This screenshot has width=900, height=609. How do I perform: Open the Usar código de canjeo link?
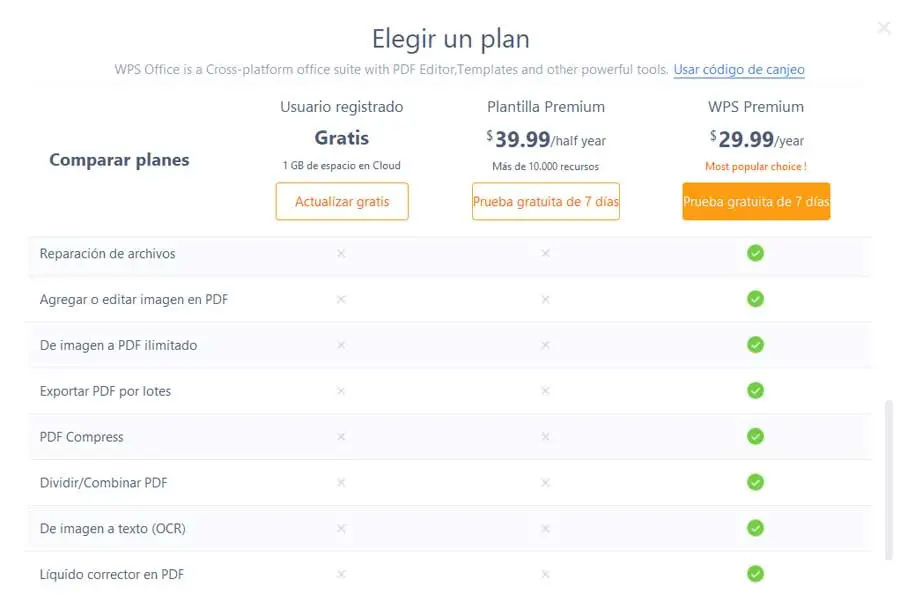(739, 70)
